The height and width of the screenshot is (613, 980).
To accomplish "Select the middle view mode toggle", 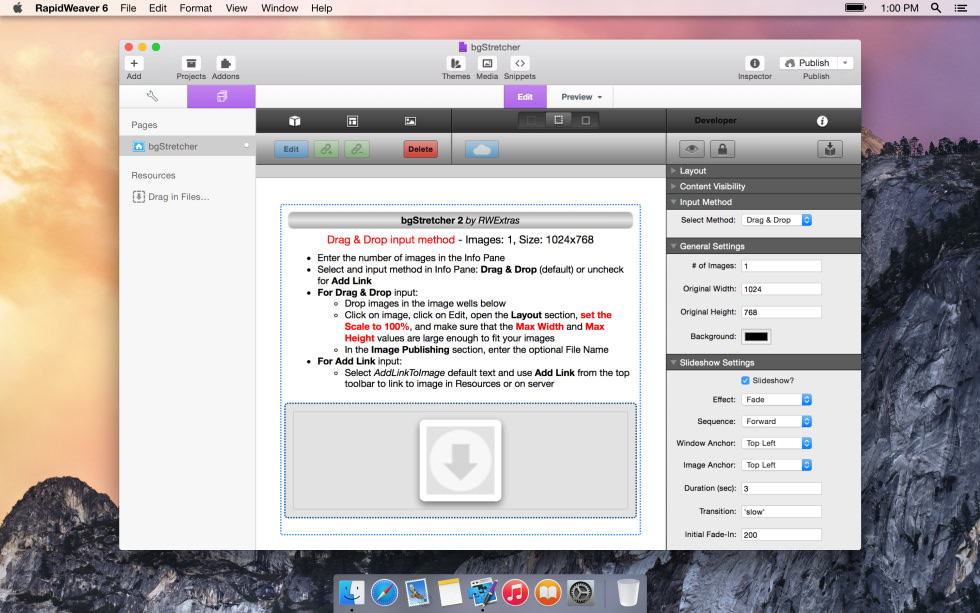I will click(558, 120).
